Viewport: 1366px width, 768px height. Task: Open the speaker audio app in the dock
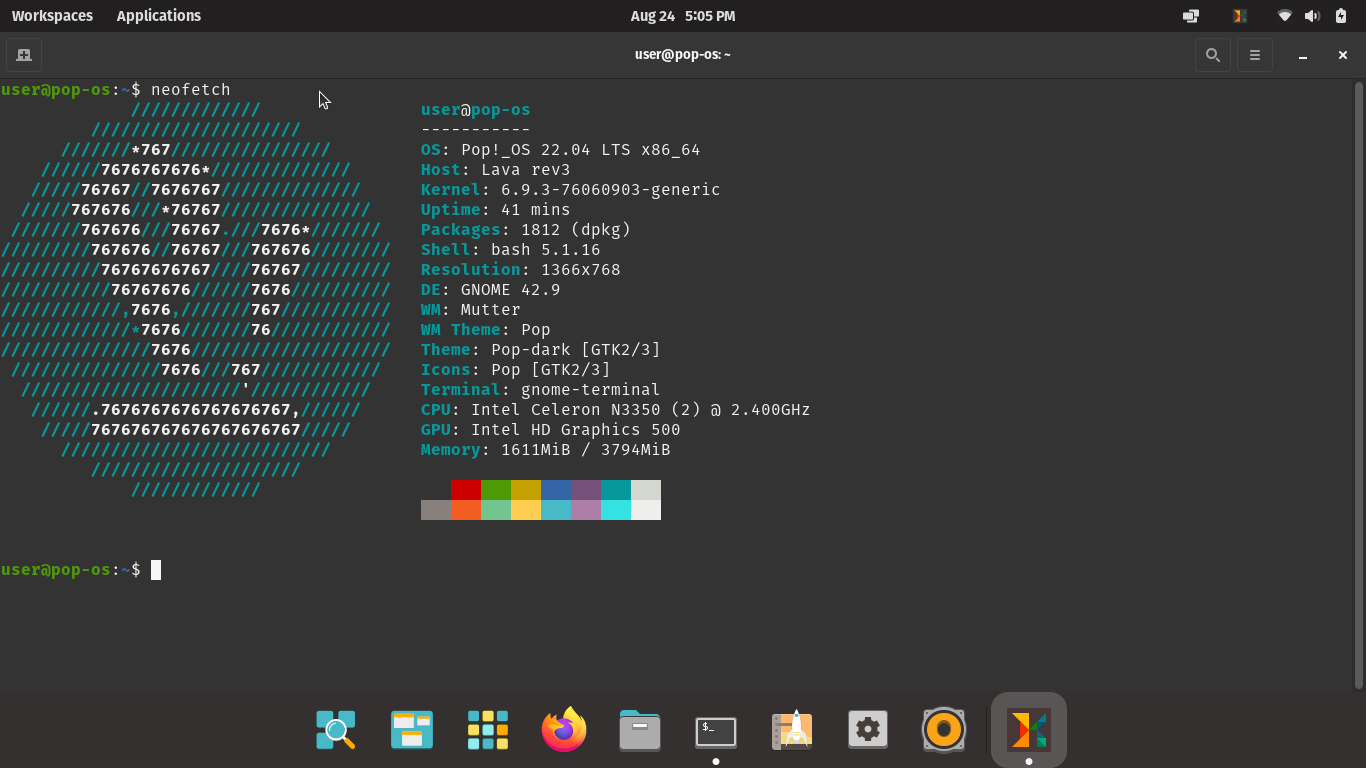point(943,730)
